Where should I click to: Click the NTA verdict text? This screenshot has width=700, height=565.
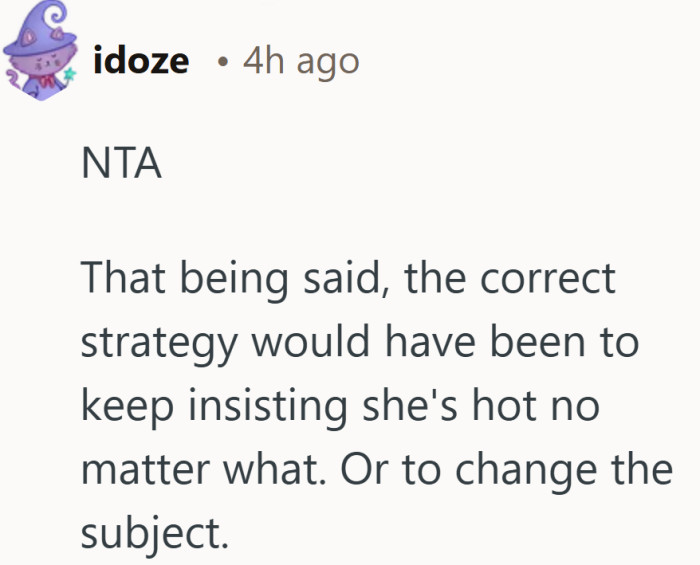pos(122,165)
